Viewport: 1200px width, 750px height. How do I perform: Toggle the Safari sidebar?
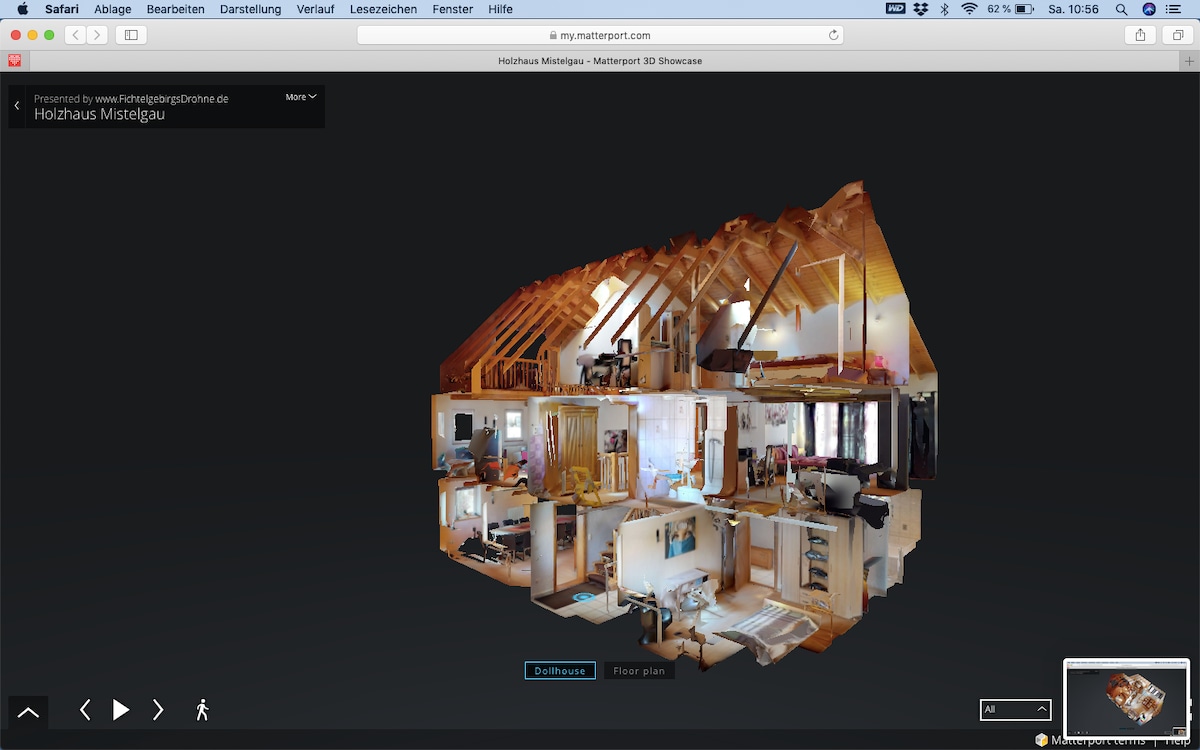[x=131, y=35]
